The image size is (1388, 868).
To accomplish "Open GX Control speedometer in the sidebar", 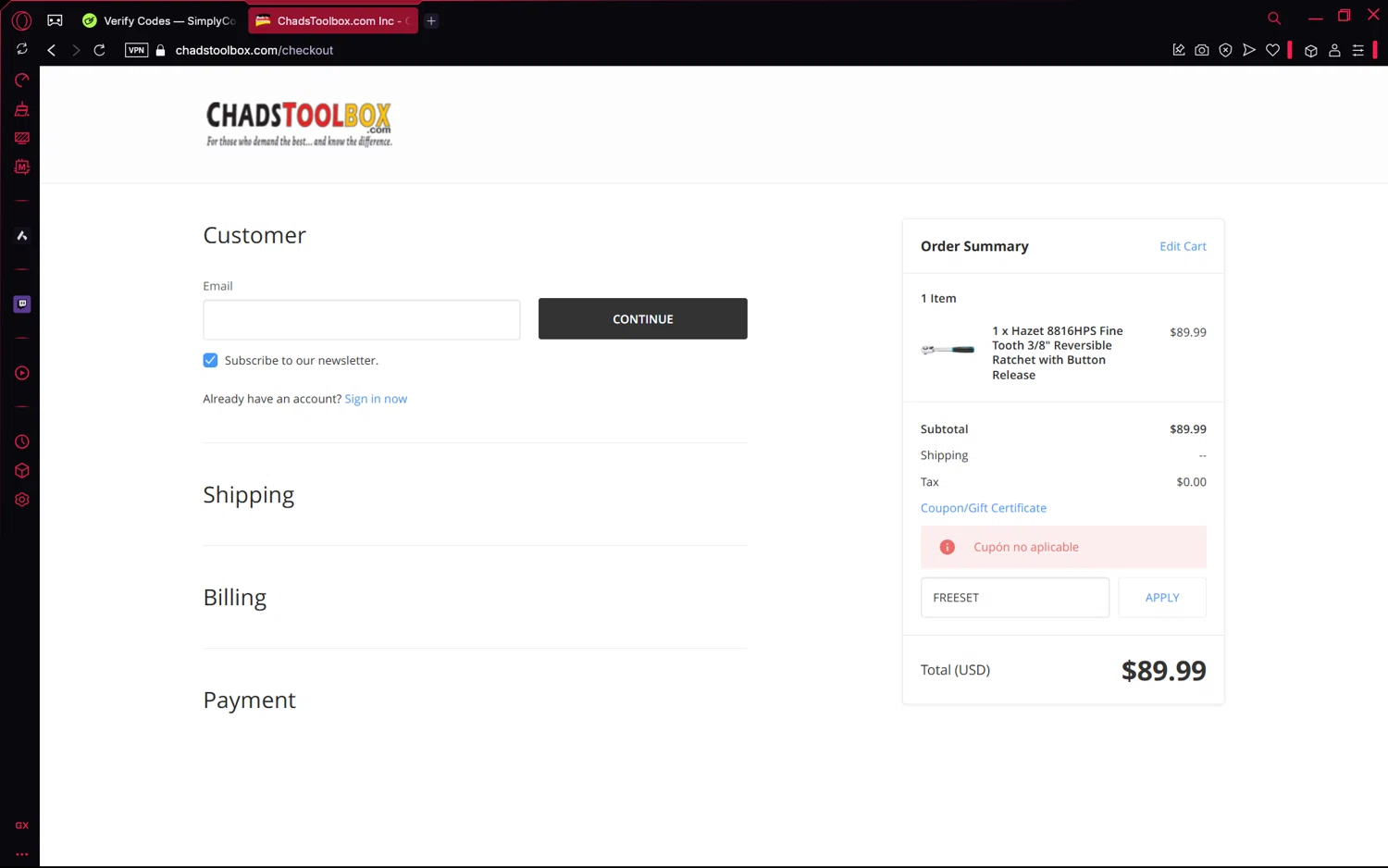I will [x=22, y=81].
